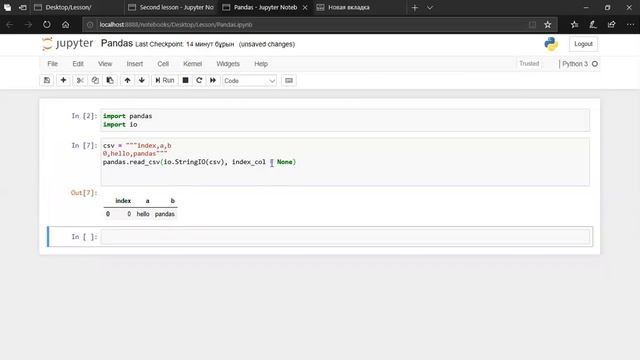Open the Insert menu
The image size is (640, 360).
pos(135,64)
